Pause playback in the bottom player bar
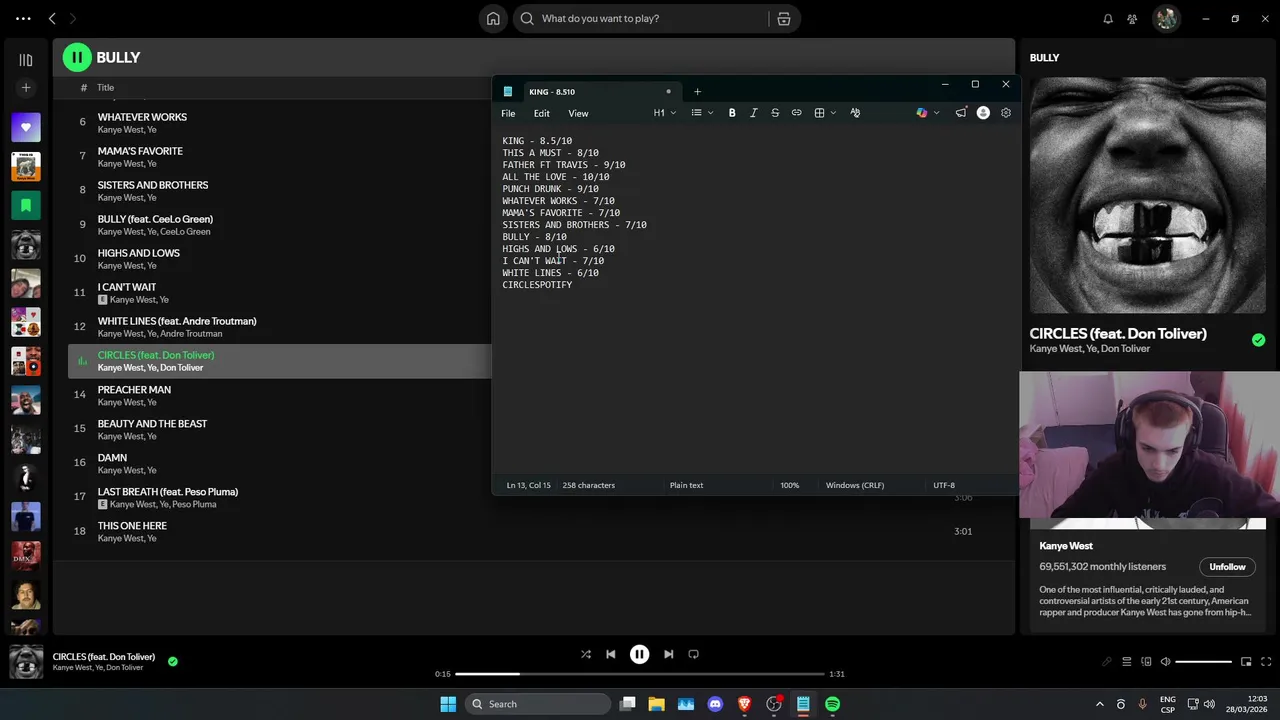Screen dimensions: 1280x720 click(x=639, y=654)
